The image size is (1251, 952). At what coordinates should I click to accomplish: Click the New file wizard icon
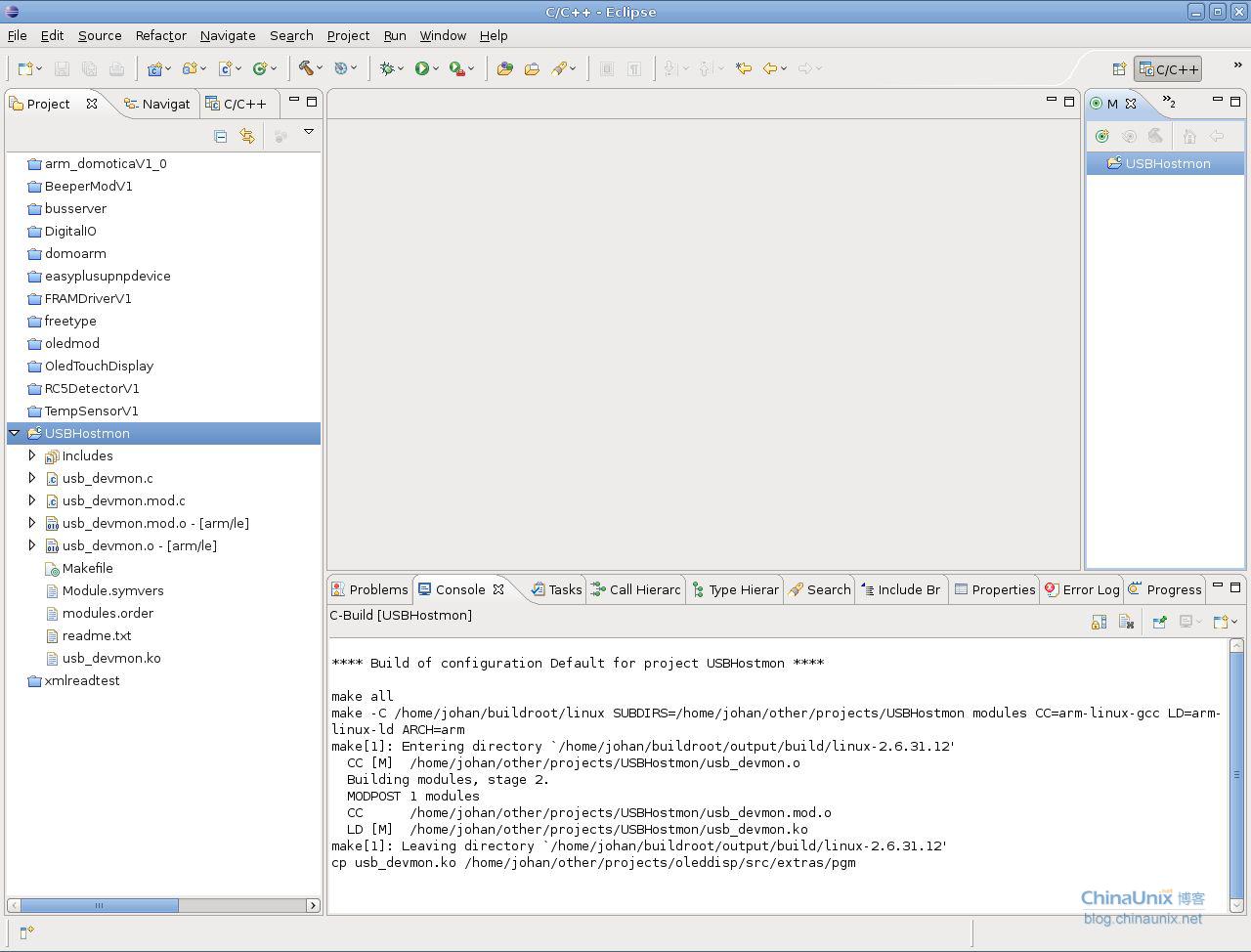point(24,68)
